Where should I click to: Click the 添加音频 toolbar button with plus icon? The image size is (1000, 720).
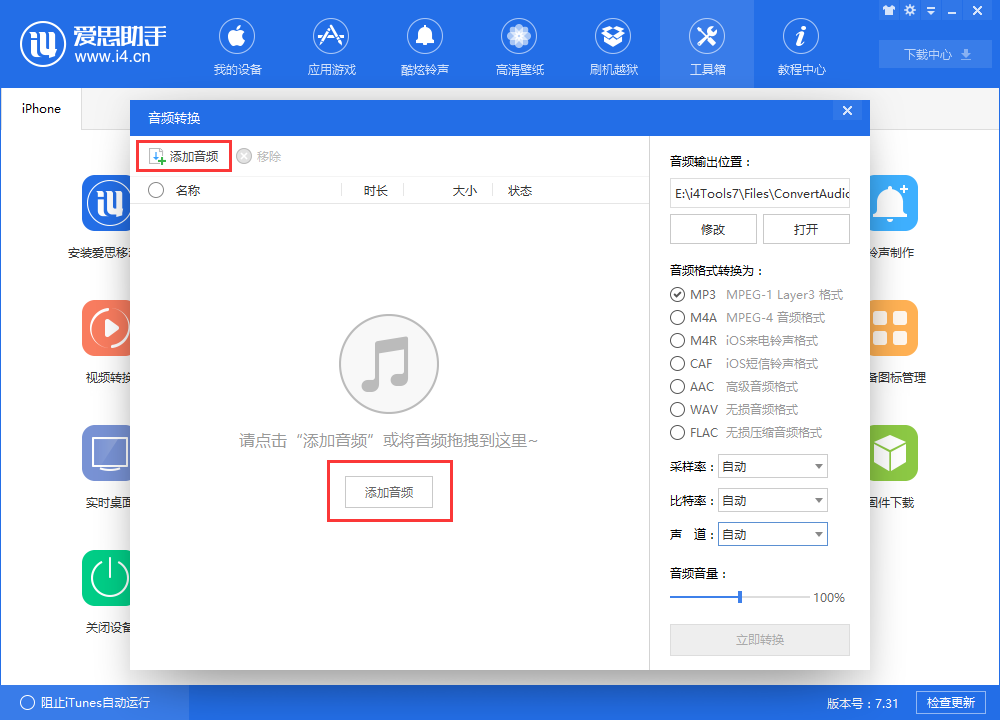(184, 156)
